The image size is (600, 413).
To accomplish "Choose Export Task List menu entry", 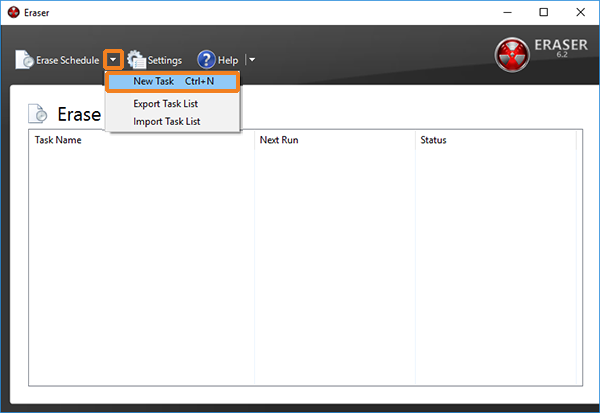I will (166, 104).
